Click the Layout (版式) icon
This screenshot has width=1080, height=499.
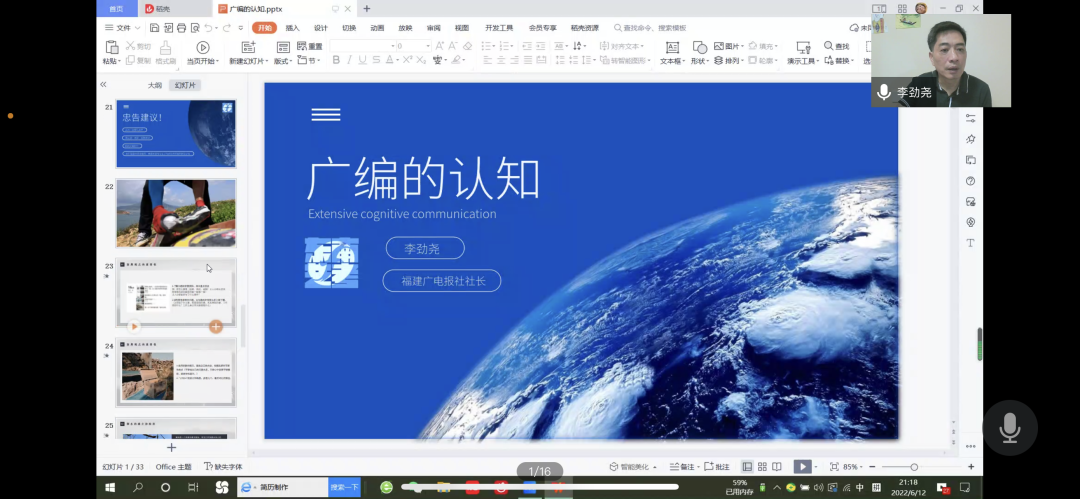[283, 48]
